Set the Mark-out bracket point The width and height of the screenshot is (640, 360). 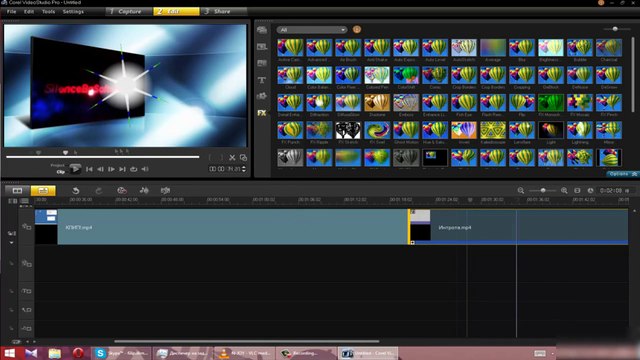(221, 158)
